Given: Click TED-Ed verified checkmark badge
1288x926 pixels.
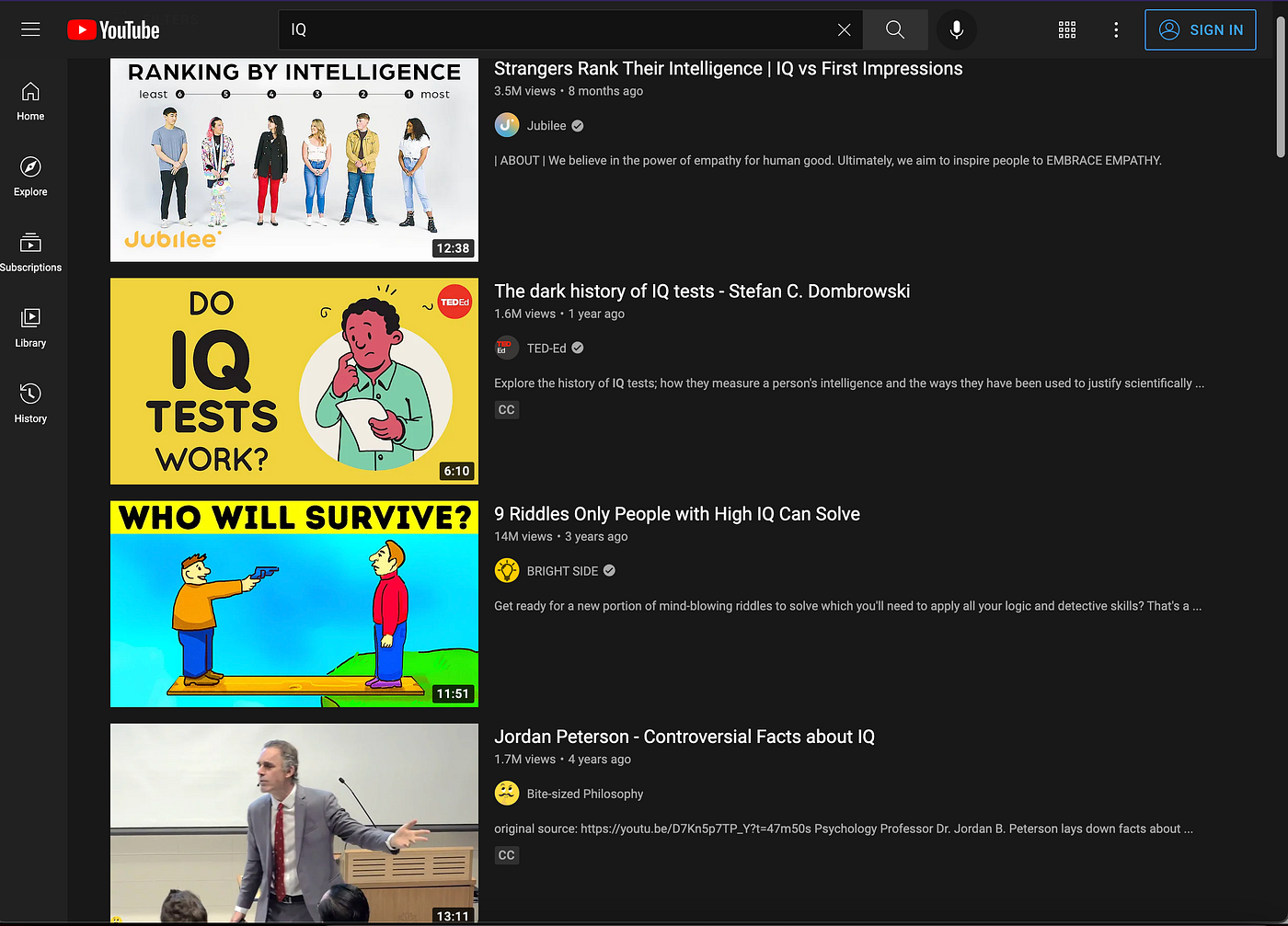Looking at the screenshot, I should coord(578,349).
